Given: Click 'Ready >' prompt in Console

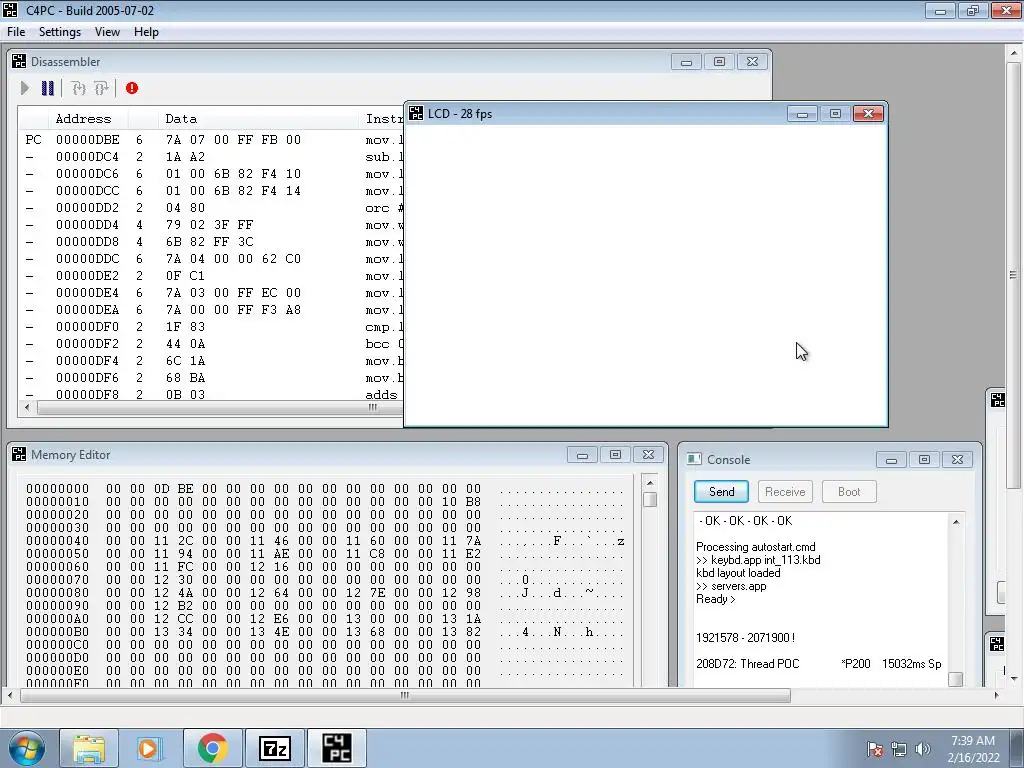Looking at the screenshot, I should [x=716, y=599].
